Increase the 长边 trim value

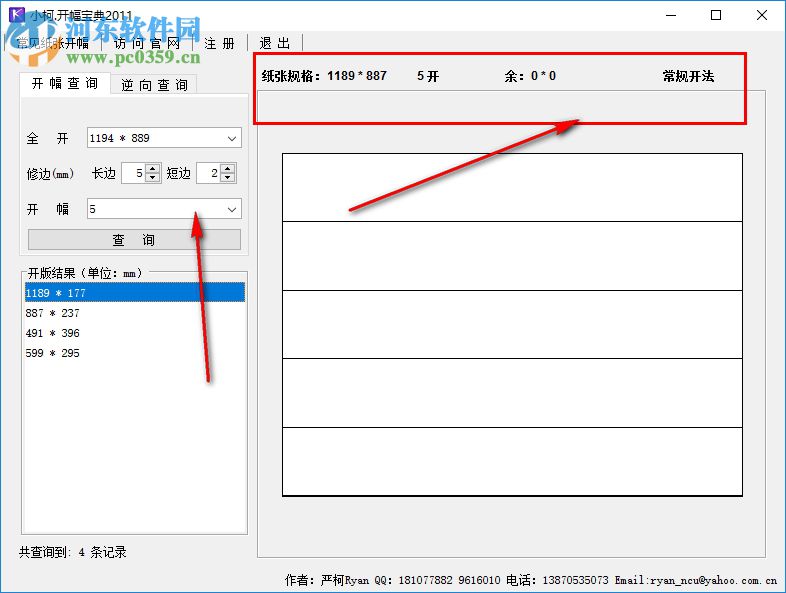coord(153,169)
